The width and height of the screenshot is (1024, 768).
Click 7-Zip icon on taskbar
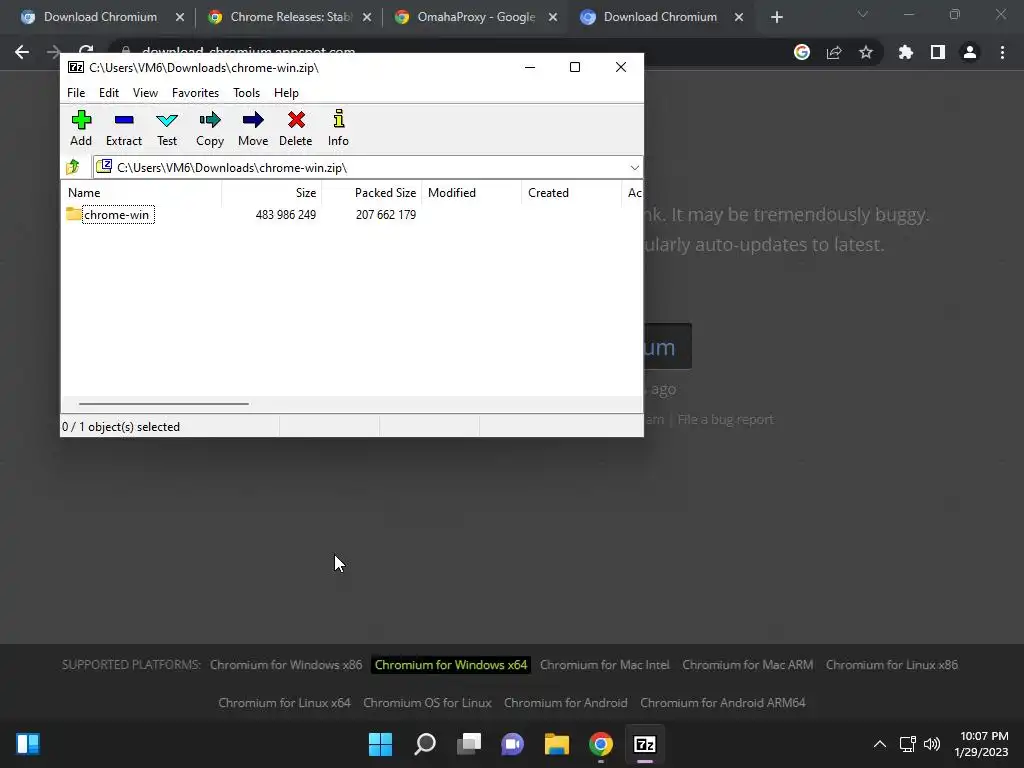pos(645,744)
